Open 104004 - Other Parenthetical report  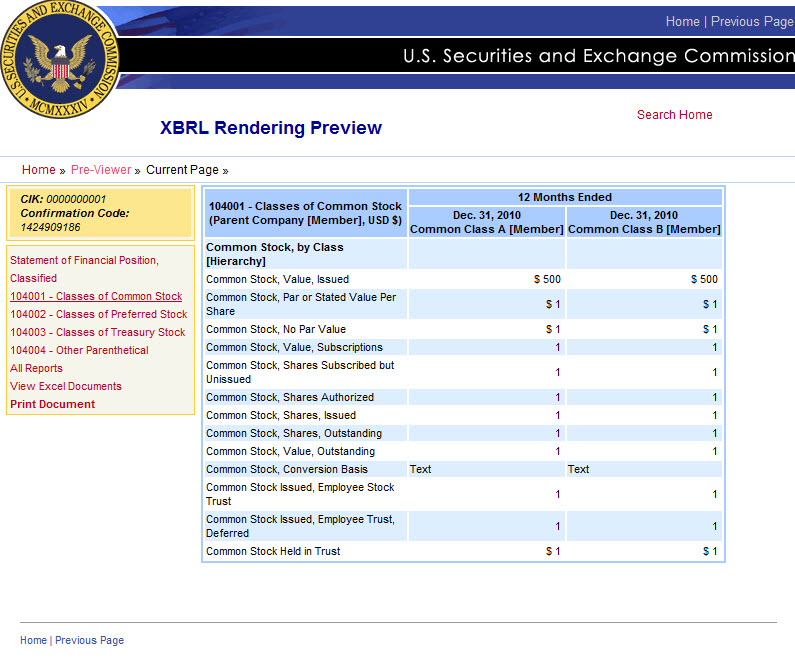[80, 350]
